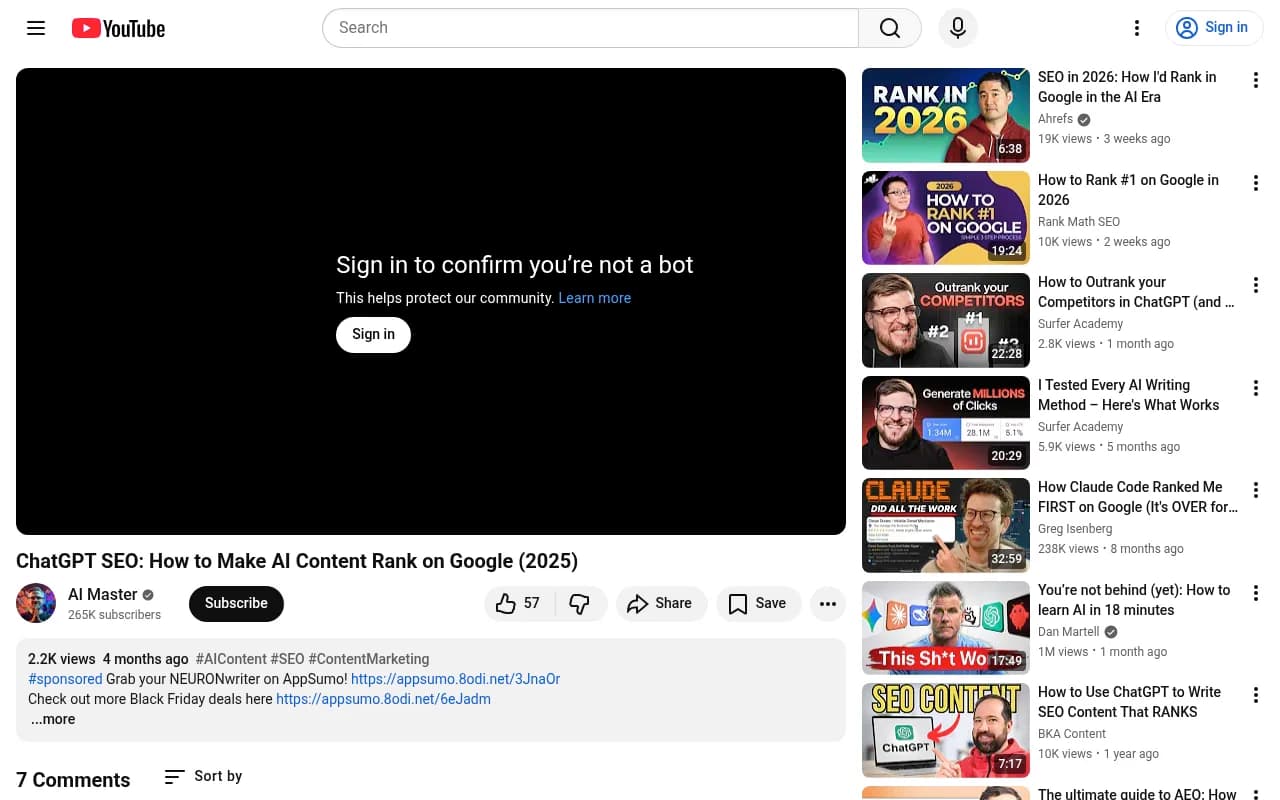Dislike the video with thumbs down
1280x800 pixels.
point(579,603)
